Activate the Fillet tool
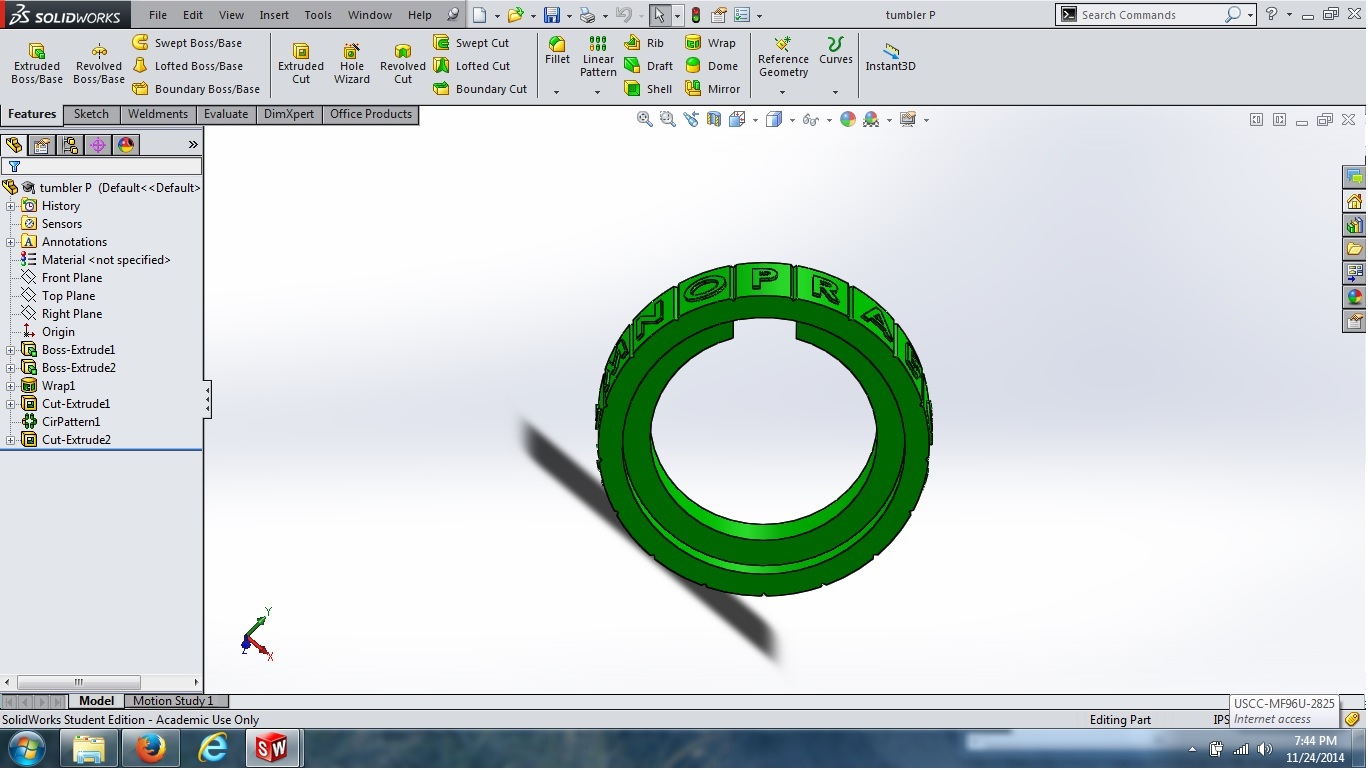This screenshot has height=770, width=1368. tap(557, 51)
